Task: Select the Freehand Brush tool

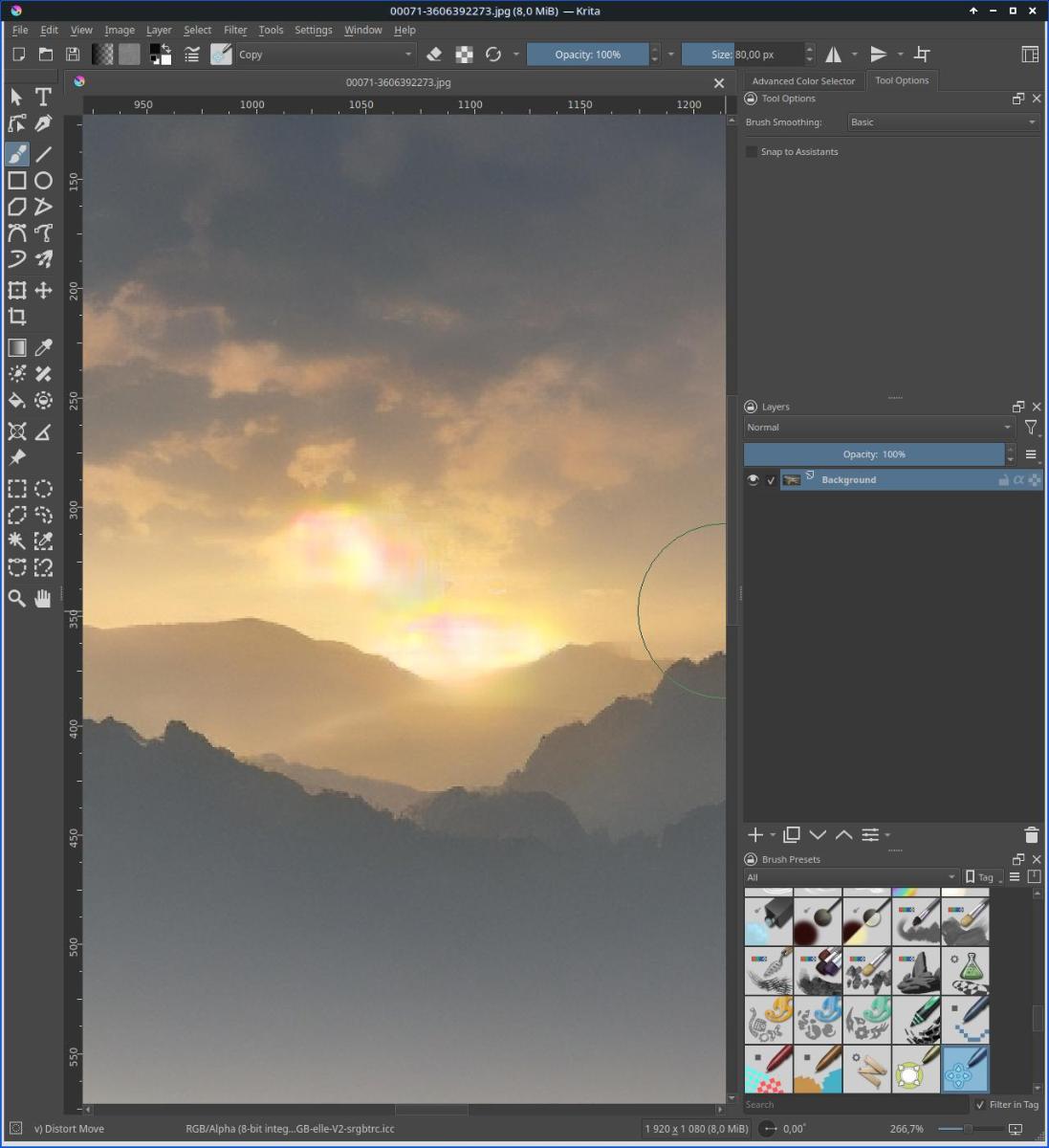Action: pyautogui.click(x=17, y=154)
